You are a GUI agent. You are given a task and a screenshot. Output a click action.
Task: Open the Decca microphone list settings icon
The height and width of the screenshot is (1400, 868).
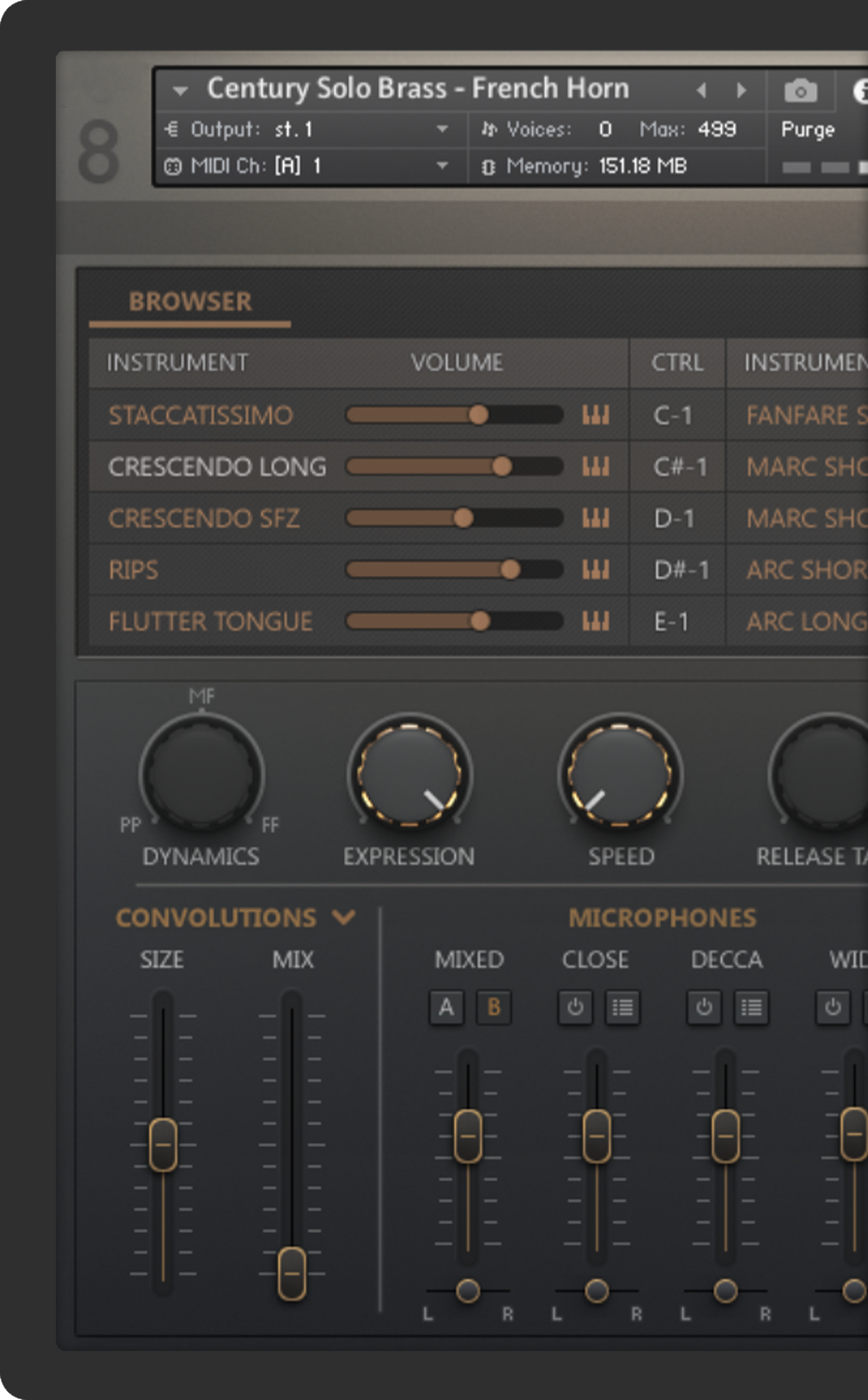pos(751,1008)
